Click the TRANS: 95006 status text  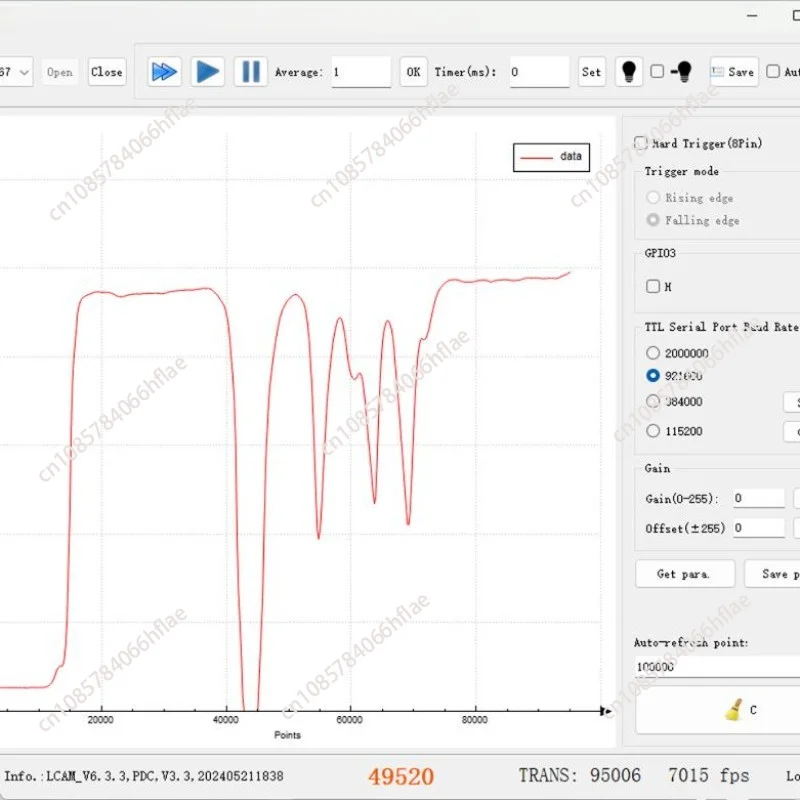coord(580,776)
